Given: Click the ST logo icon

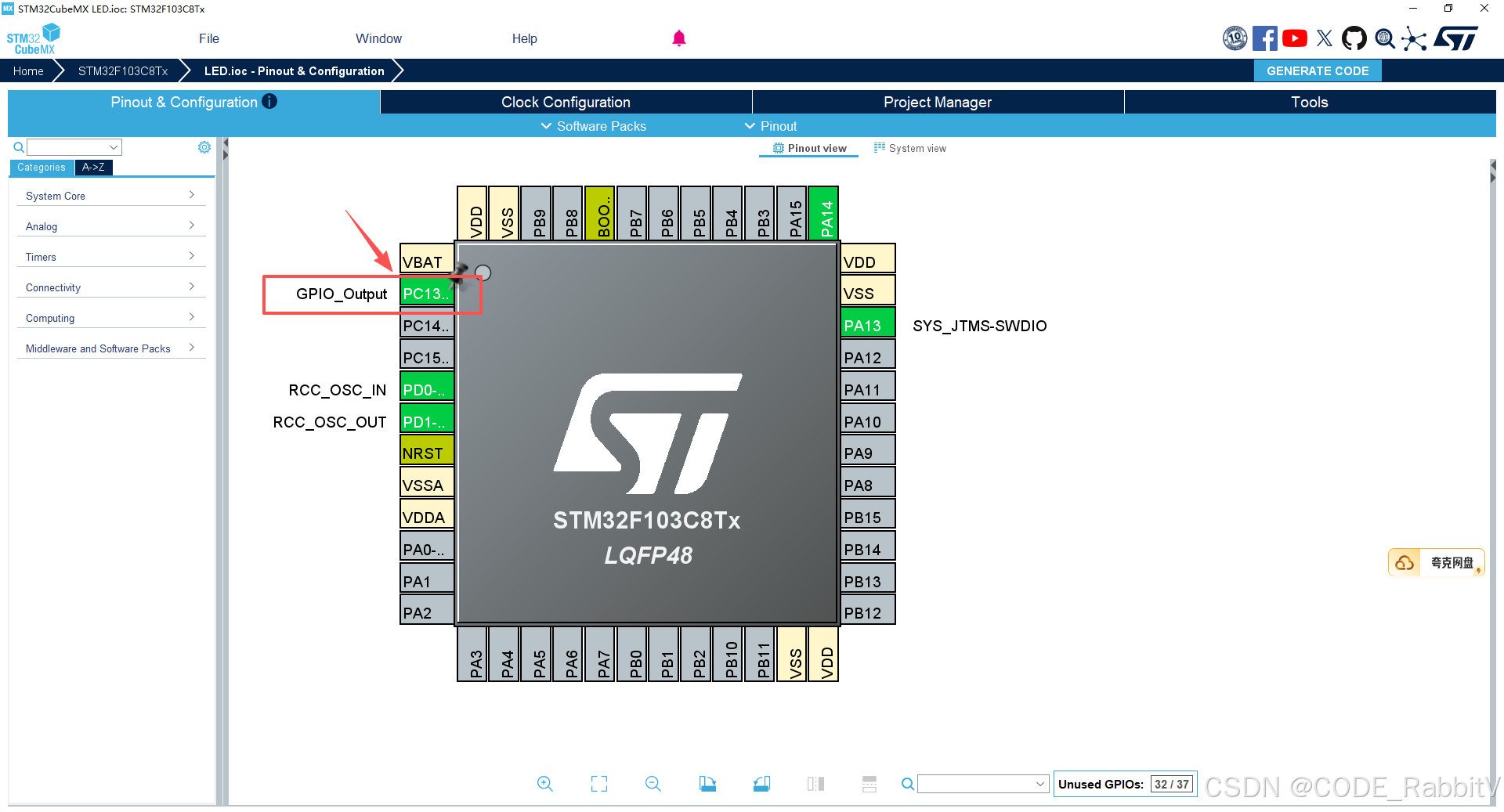Looking at the screenshot, I should pyautogui.click(x=1455, y=38).
